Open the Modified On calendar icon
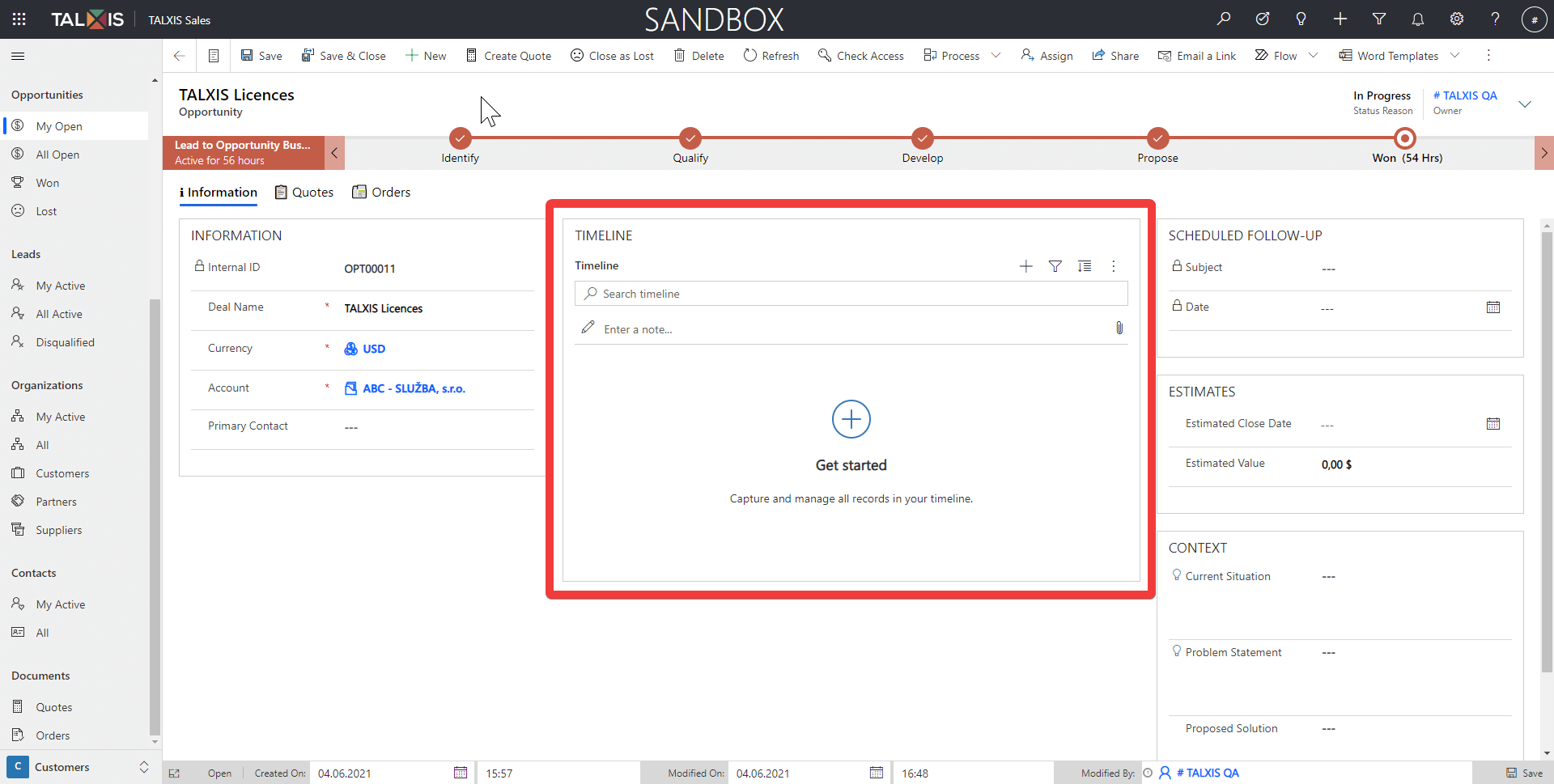 pyautogui.click(x=877, y=773)
